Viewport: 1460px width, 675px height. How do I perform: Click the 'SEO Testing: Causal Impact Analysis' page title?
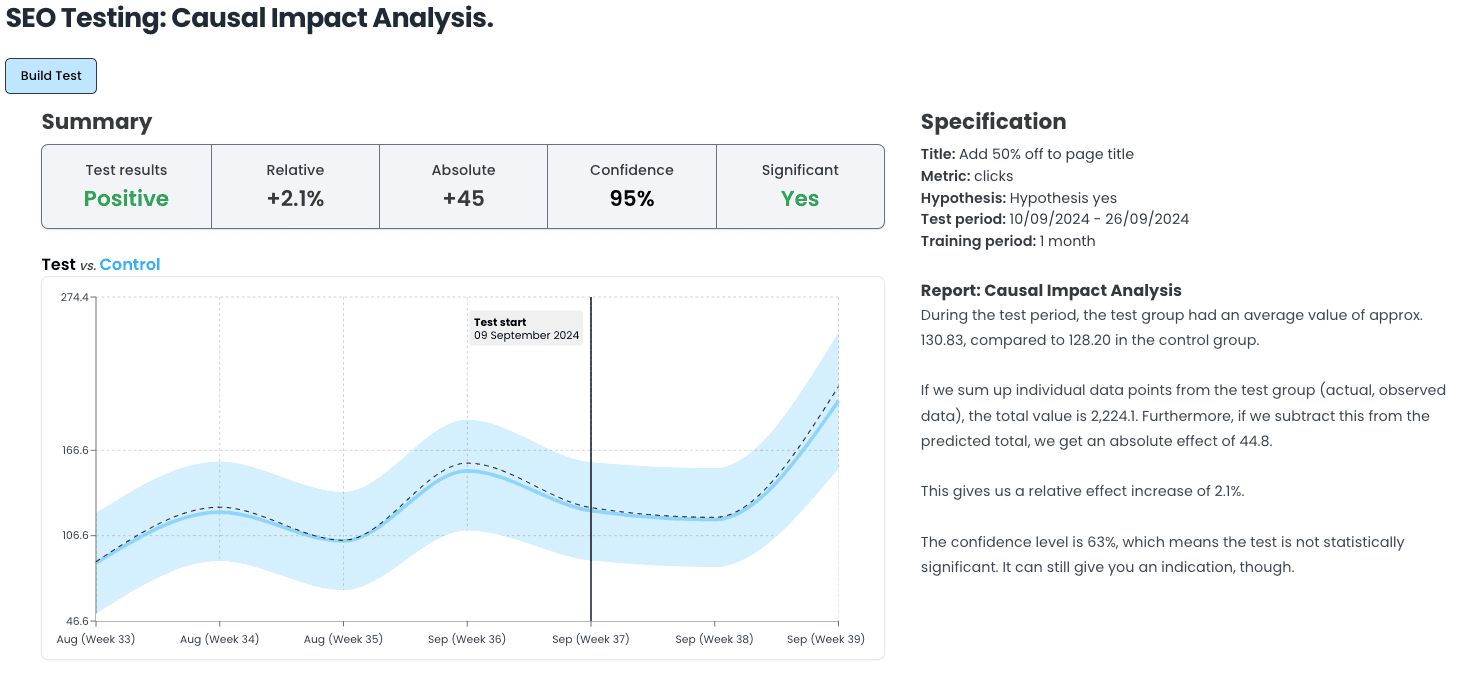tap(248, 18)
